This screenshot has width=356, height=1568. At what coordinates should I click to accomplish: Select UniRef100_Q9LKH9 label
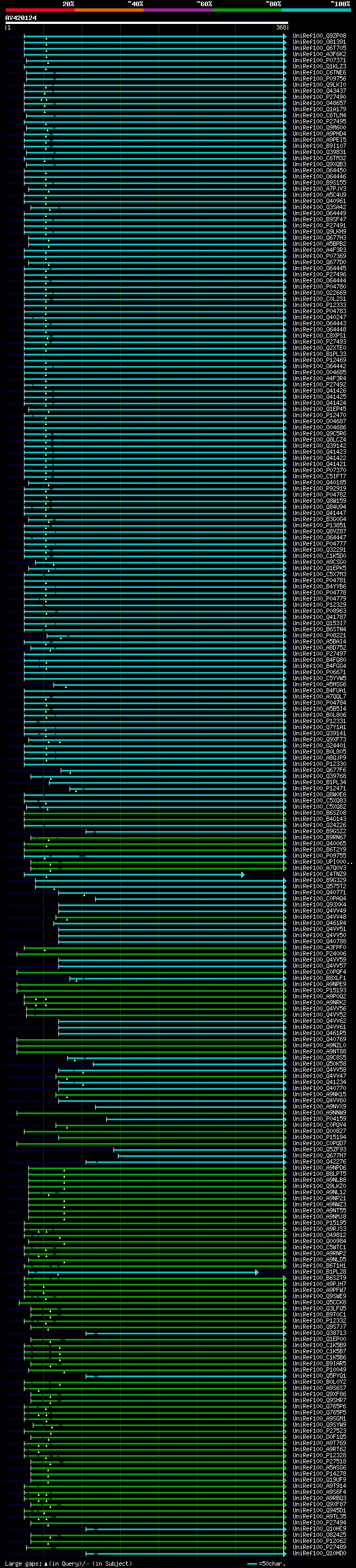coord(319,231)
